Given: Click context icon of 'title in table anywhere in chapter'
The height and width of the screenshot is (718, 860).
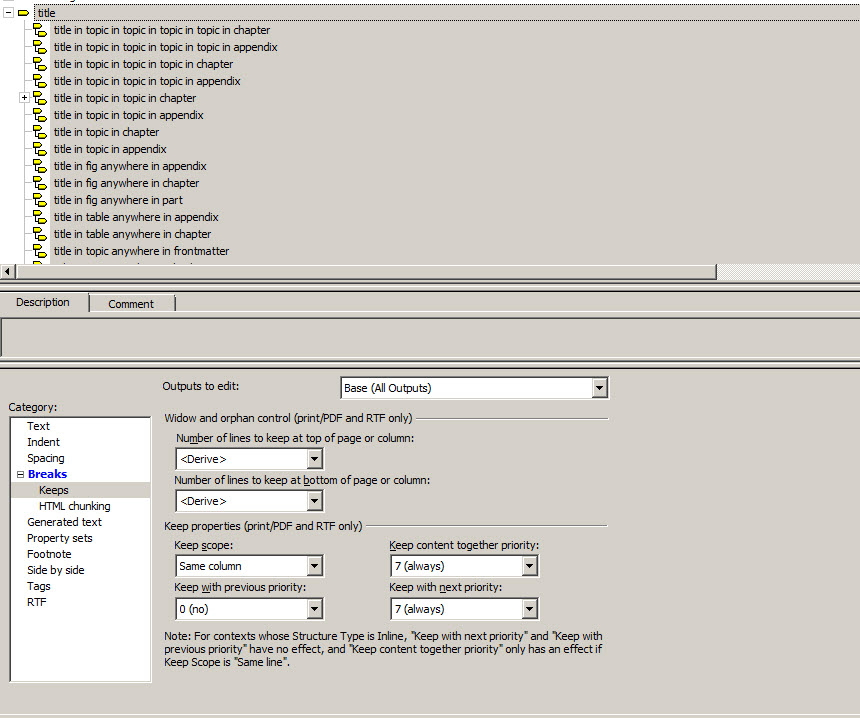Looking at the screenshot, I should pos(40,234).
